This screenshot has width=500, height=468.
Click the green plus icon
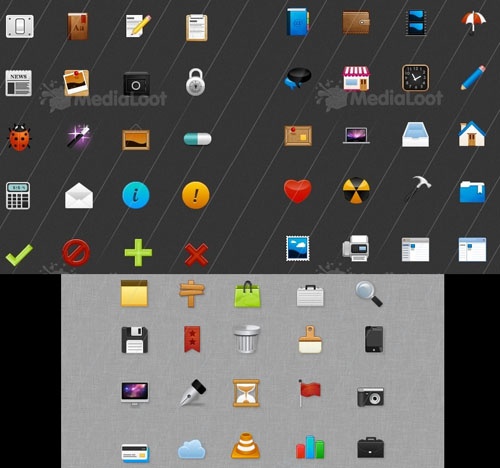pyautogui.click(x=138, y=253)
